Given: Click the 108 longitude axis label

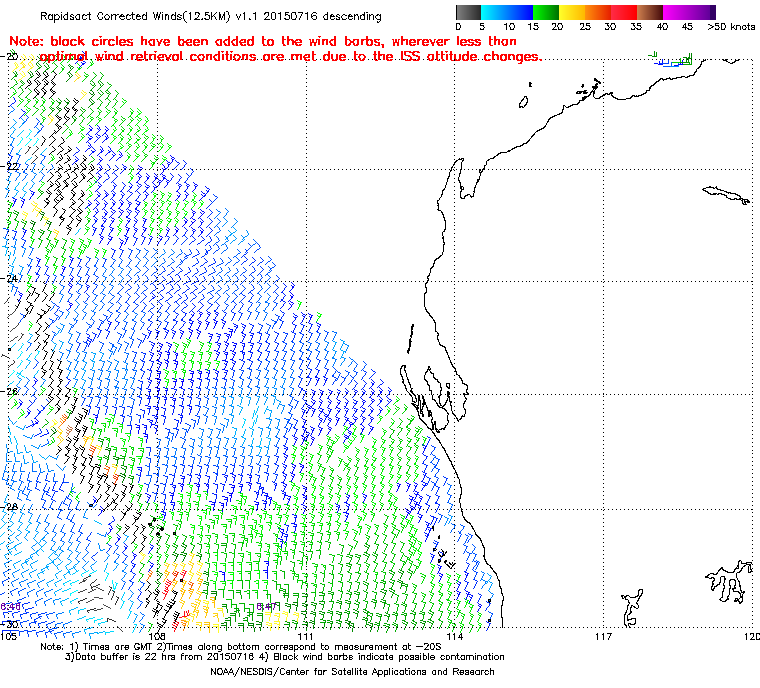Looking at the screenshot, I should [x=157, y=636].
